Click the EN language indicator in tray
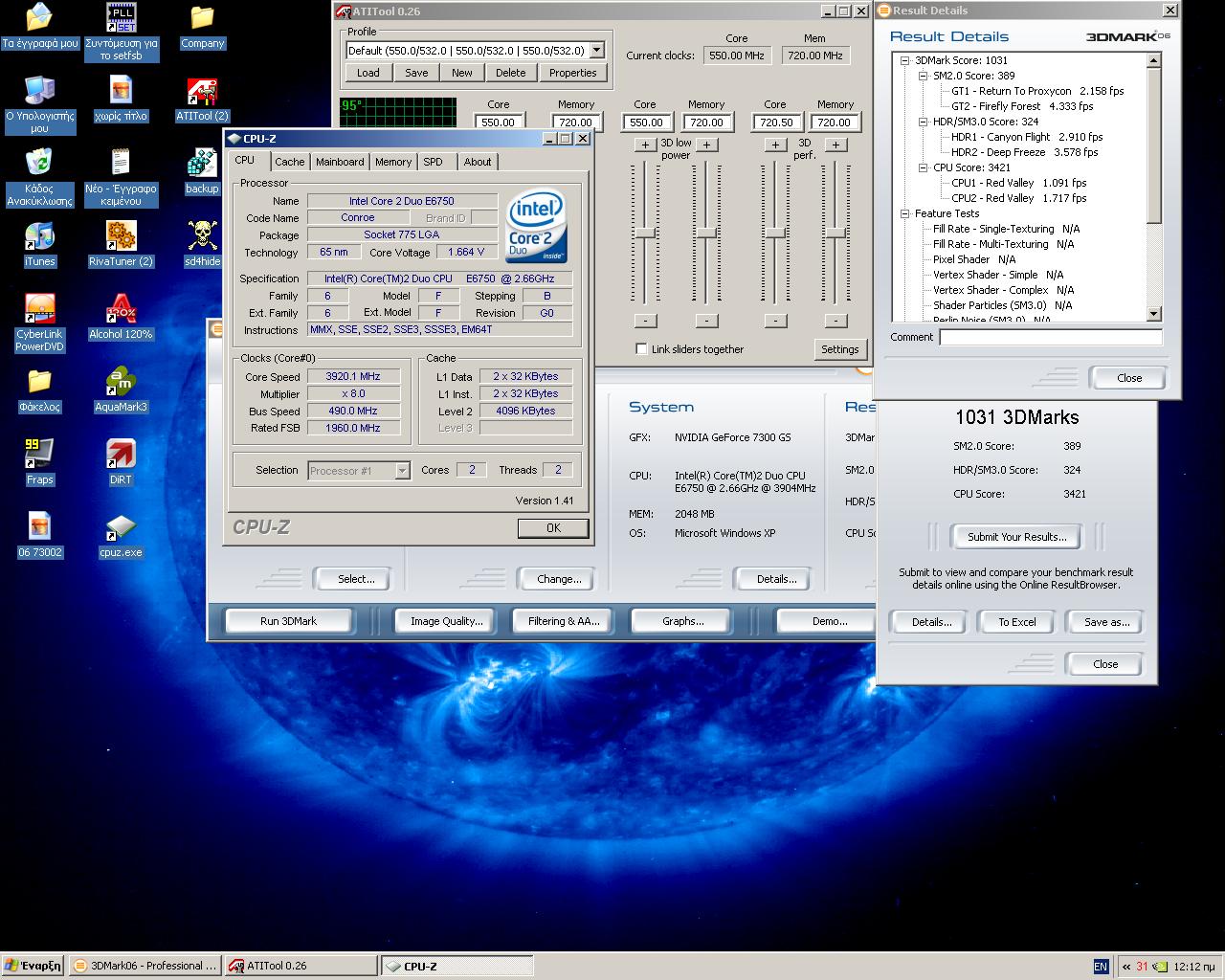This screenshot has width=1225, height=980. tap(1101, 967)
